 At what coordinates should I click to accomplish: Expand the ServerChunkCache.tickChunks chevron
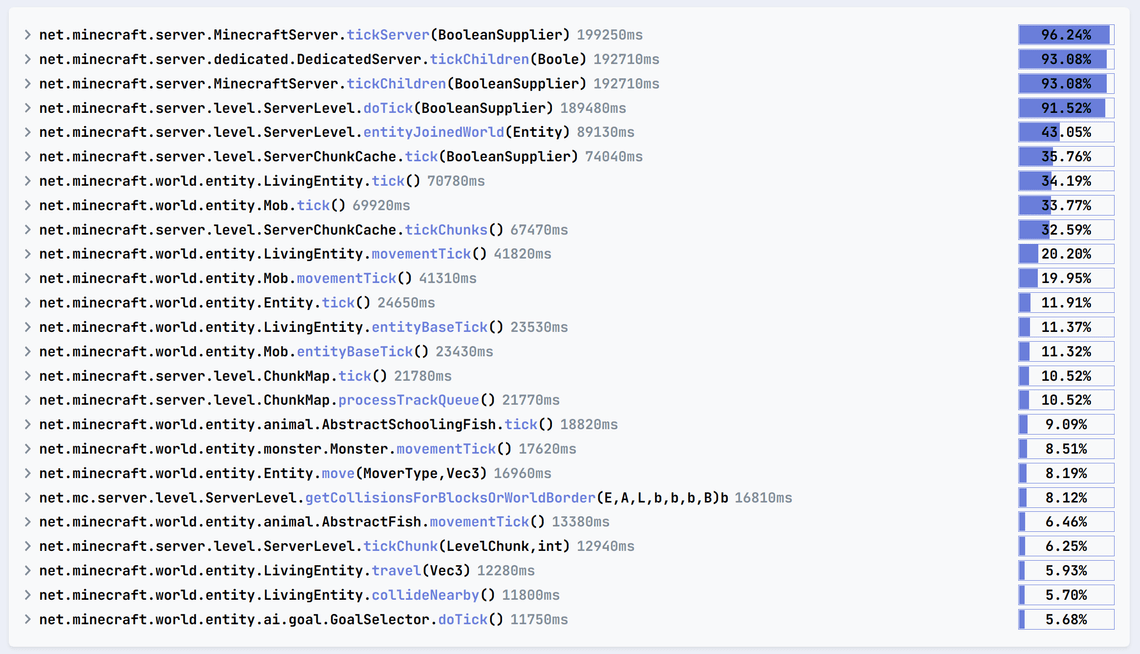pyautogui.click(x=27, y=230)
